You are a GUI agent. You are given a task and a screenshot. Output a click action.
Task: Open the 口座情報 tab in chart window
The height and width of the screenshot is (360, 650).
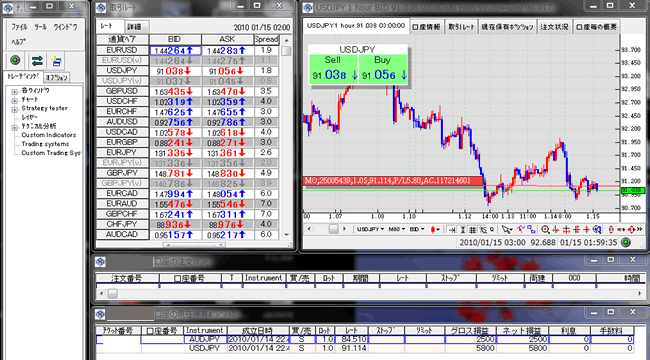427,27
